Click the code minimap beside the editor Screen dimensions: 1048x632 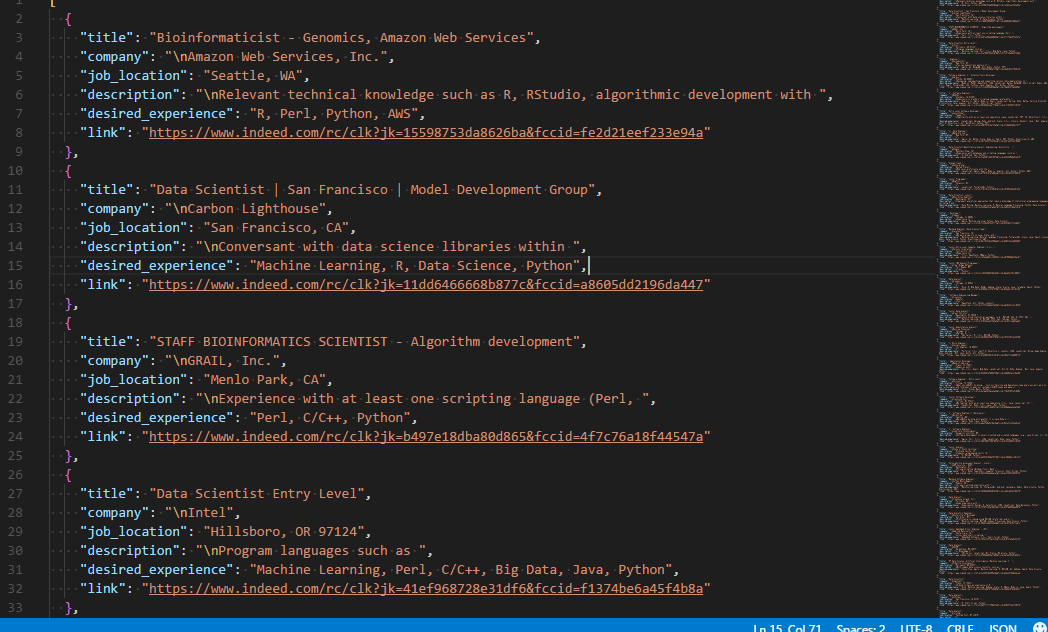click(991, 307)
